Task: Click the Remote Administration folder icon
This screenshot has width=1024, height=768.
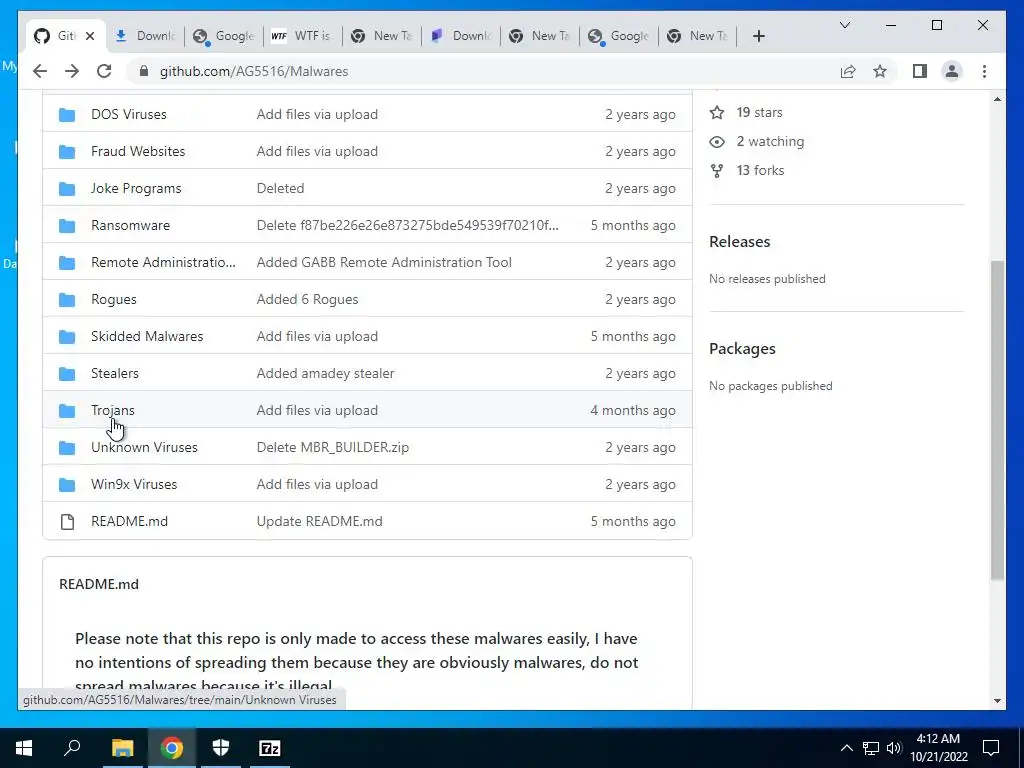Action: point(67,263)
